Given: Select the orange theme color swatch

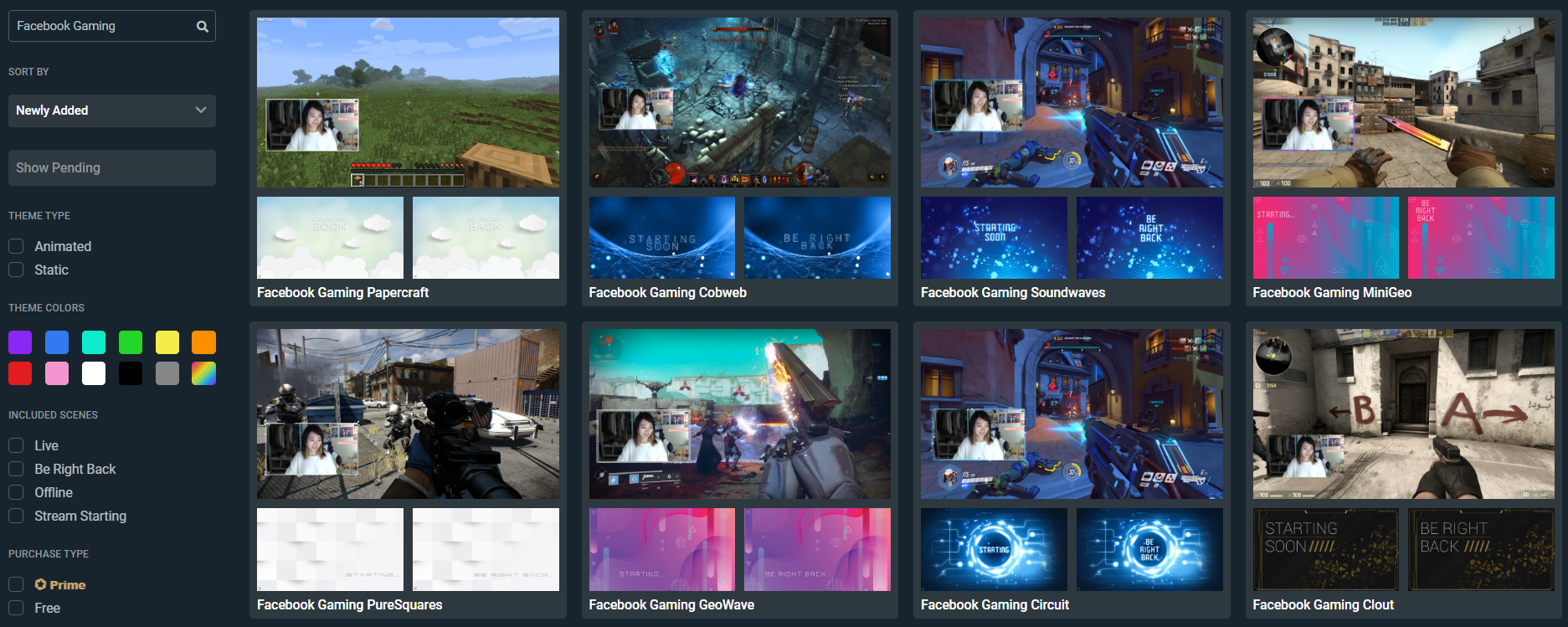Looking at the screenshot, I should pos(203,342).
